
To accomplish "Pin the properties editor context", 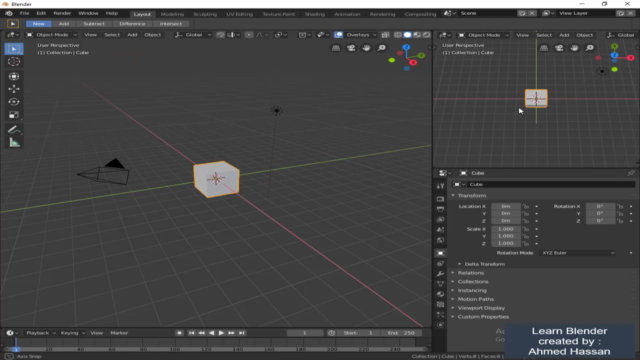I will [631, 173].
